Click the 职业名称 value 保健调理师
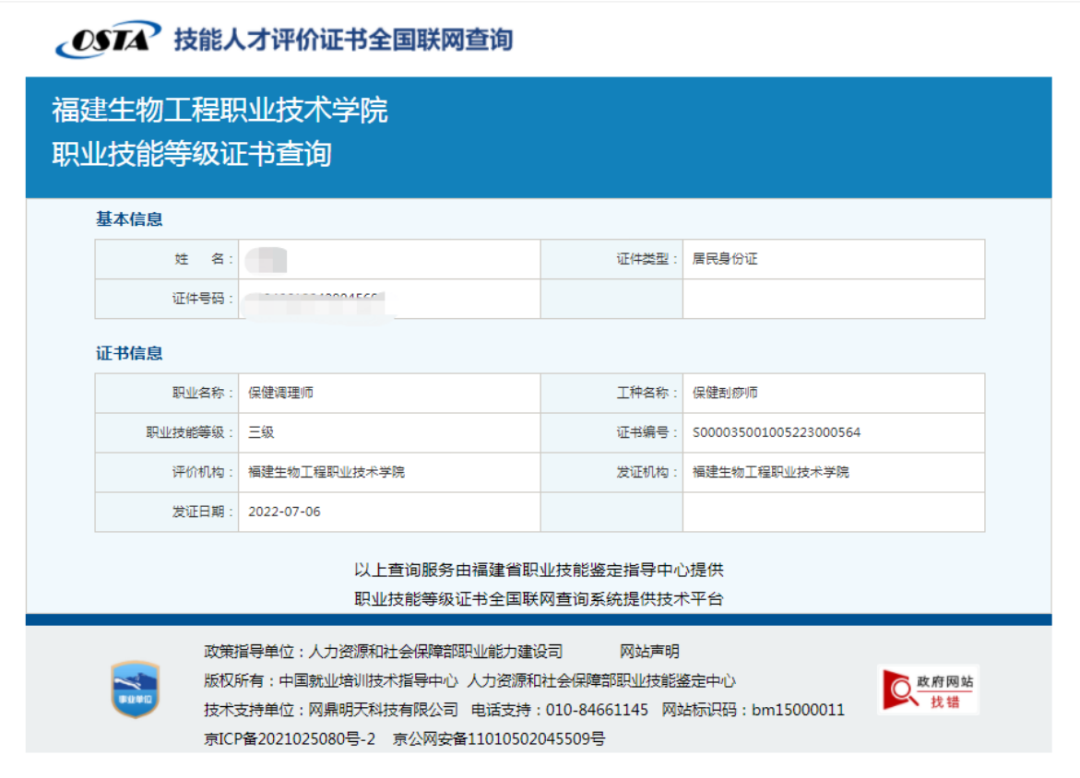Screen dimensions: 1080x778 pyautogui.click(x=281, y=393)
